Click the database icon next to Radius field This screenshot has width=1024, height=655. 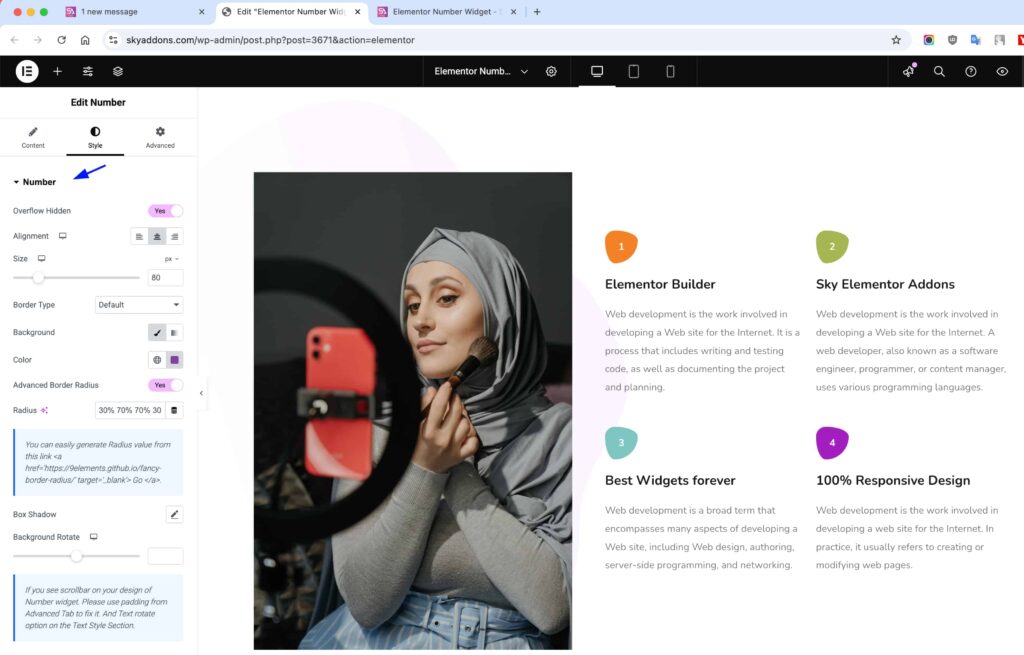(174, 410)
